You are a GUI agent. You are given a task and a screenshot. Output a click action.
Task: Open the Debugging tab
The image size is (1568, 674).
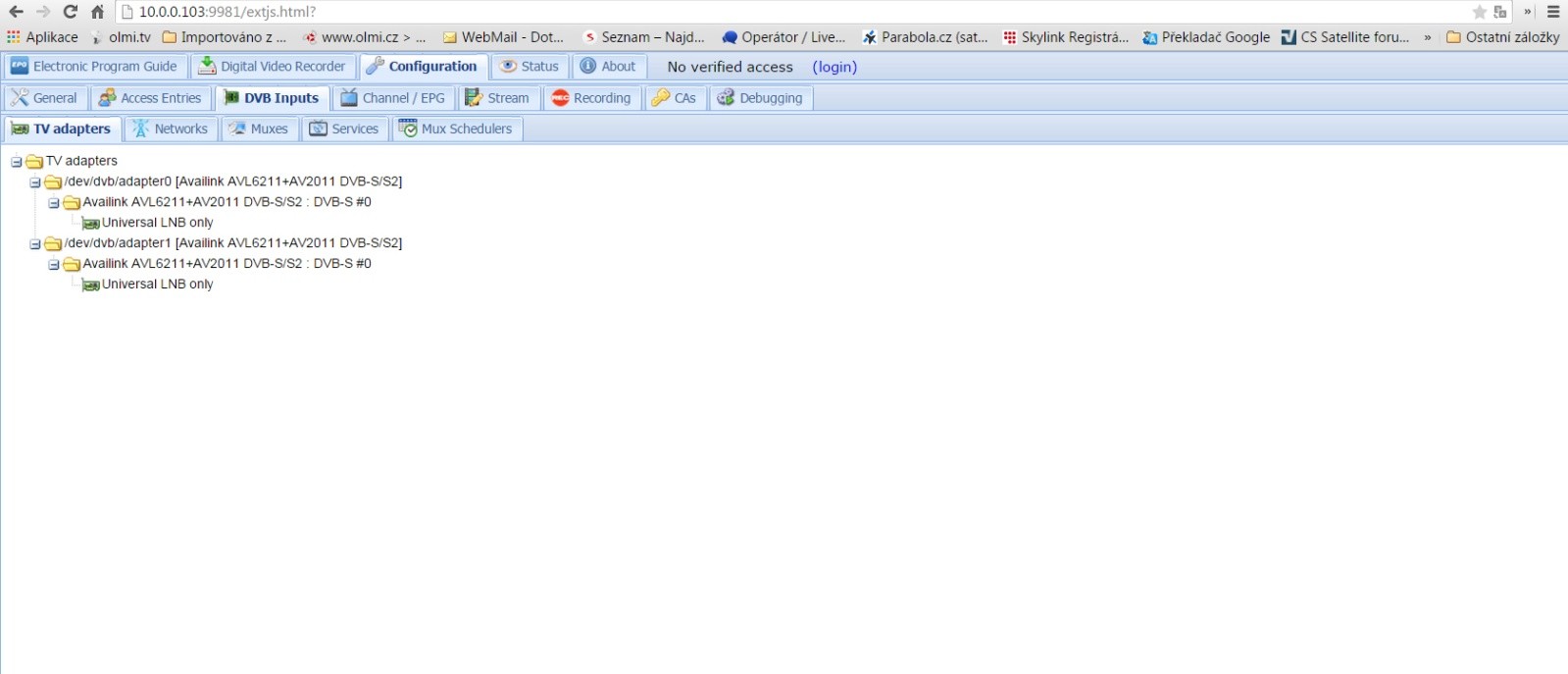tap(761, 98)
